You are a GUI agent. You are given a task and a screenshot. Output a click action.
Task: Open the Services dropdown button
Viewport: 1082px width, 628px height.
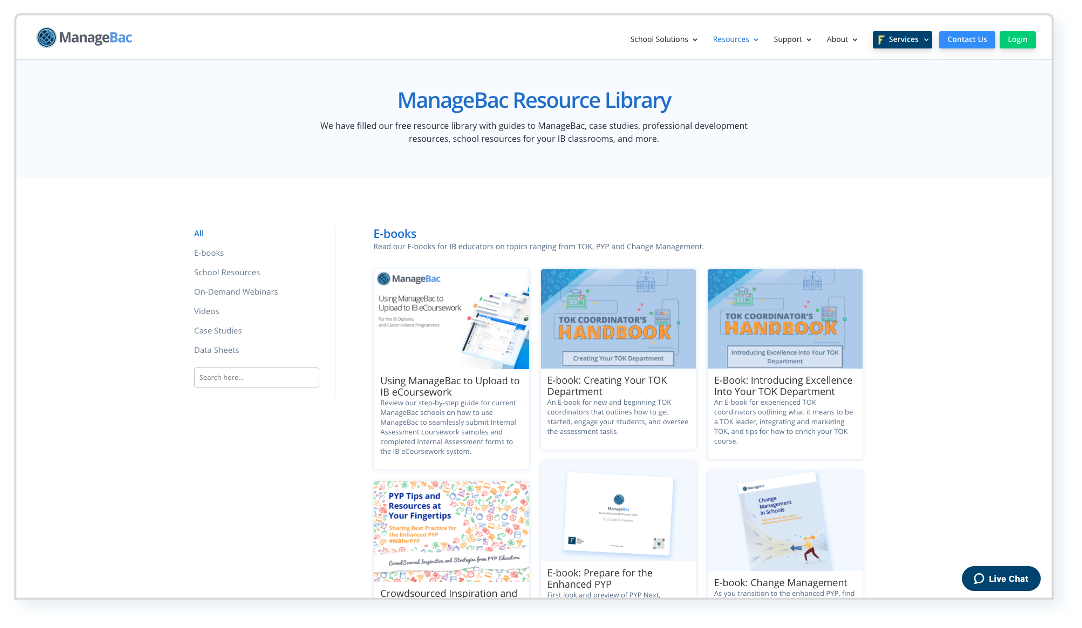(902, 39)
